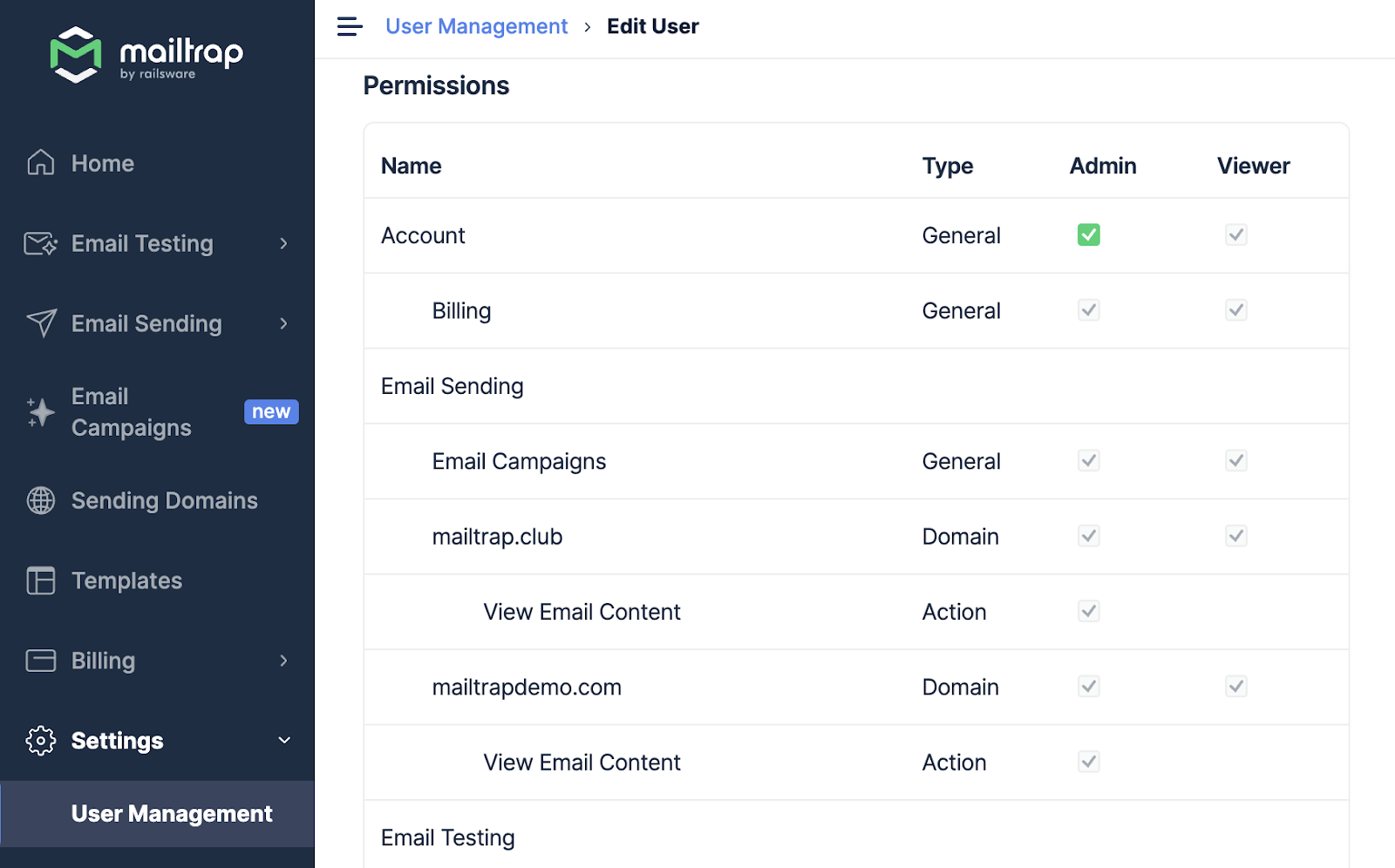Toggle the hamburger menu icon
Viewport: 1395px width, 868px height.
click(350, 27)
